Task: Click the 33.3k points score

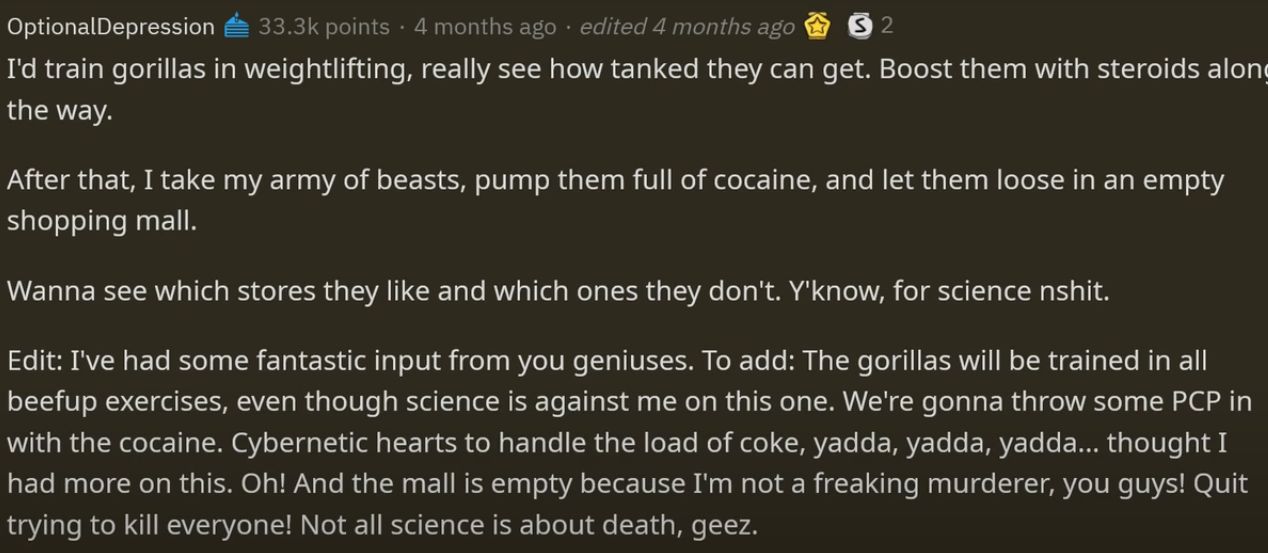Action: 324,27
